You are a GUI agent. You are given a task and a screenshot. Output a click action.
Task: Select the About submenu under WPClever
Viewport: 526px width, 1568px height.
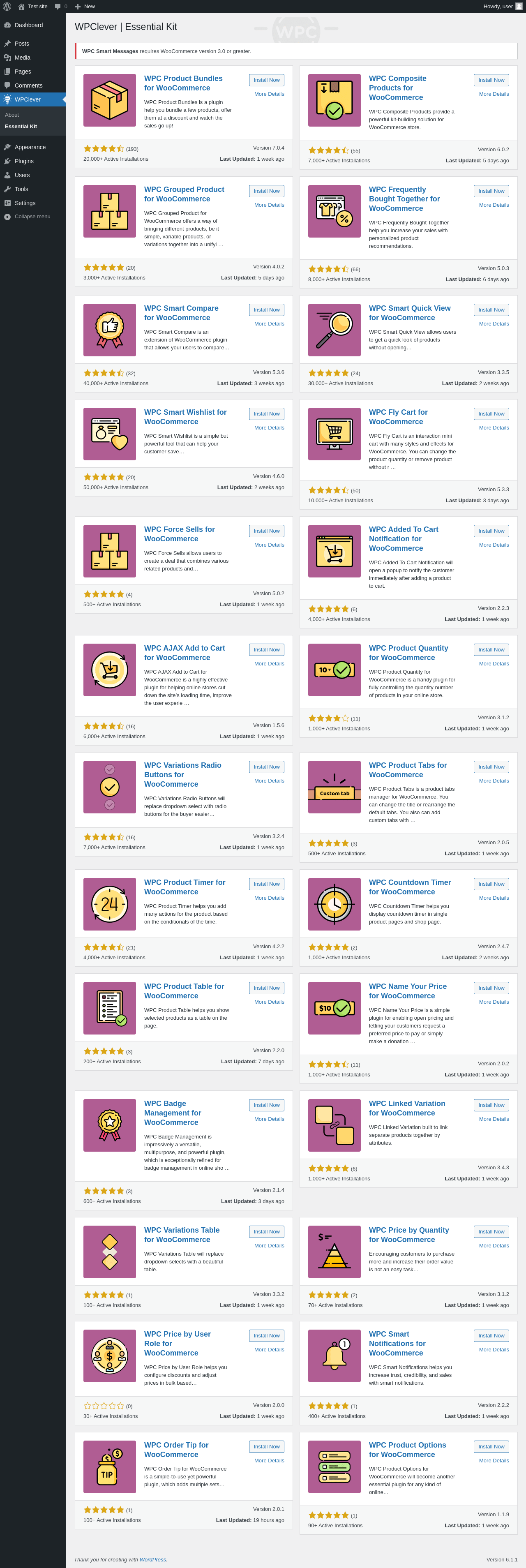tap(12, 115)
